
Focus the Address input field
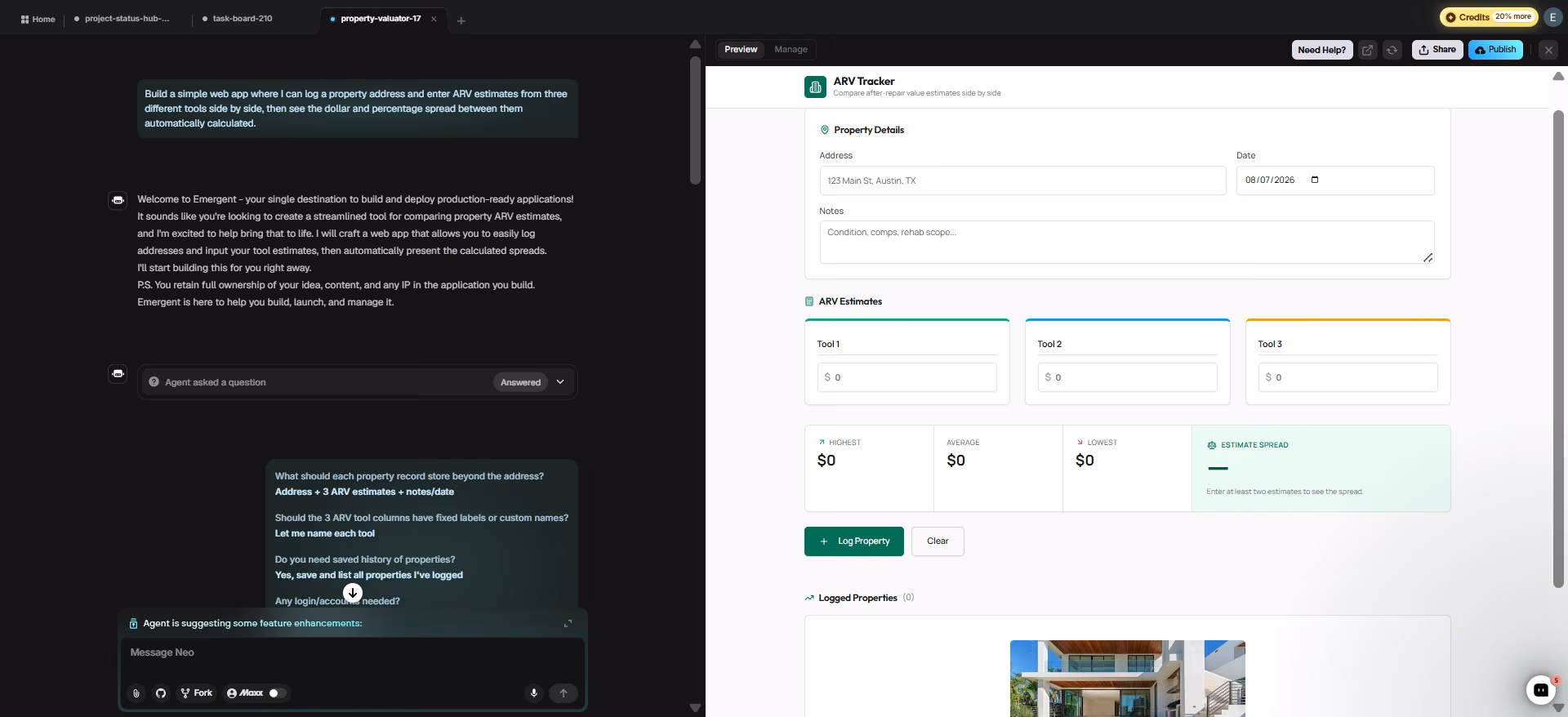coord(1022,180)
